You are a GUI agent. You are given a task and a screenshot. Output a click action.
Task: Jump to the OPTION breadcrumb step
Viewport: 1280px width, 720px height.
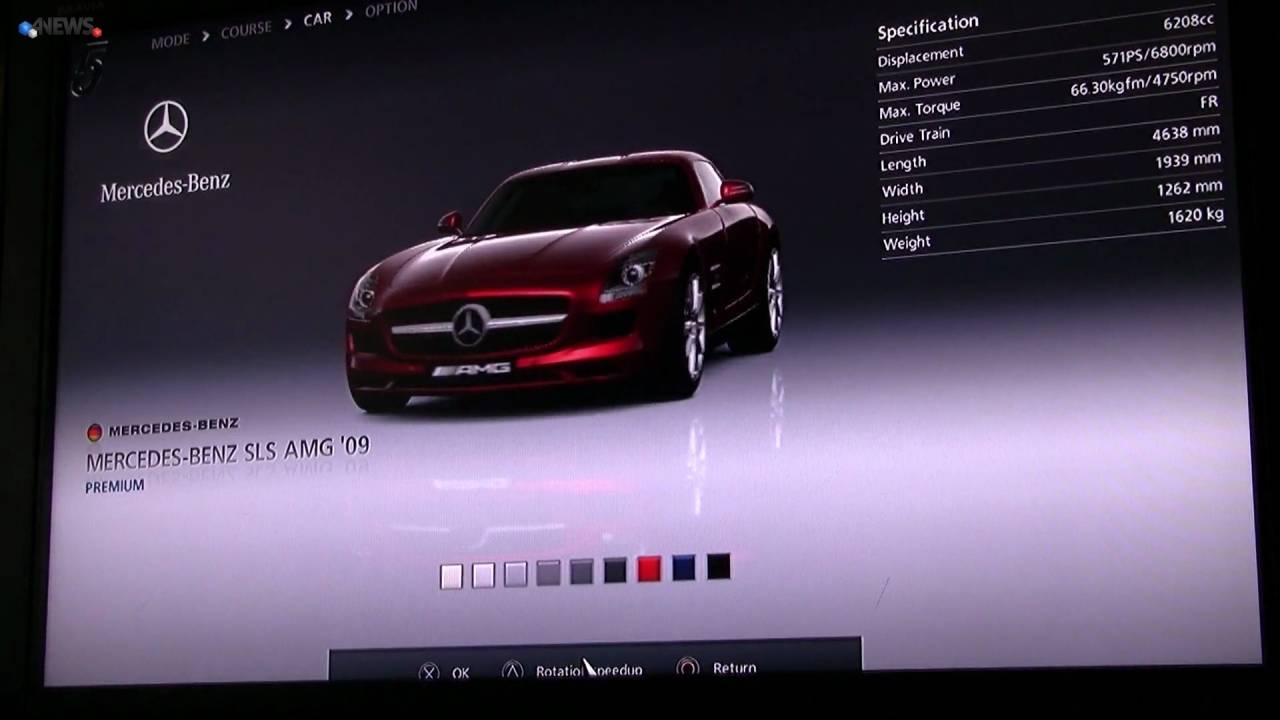coord(390,9)
